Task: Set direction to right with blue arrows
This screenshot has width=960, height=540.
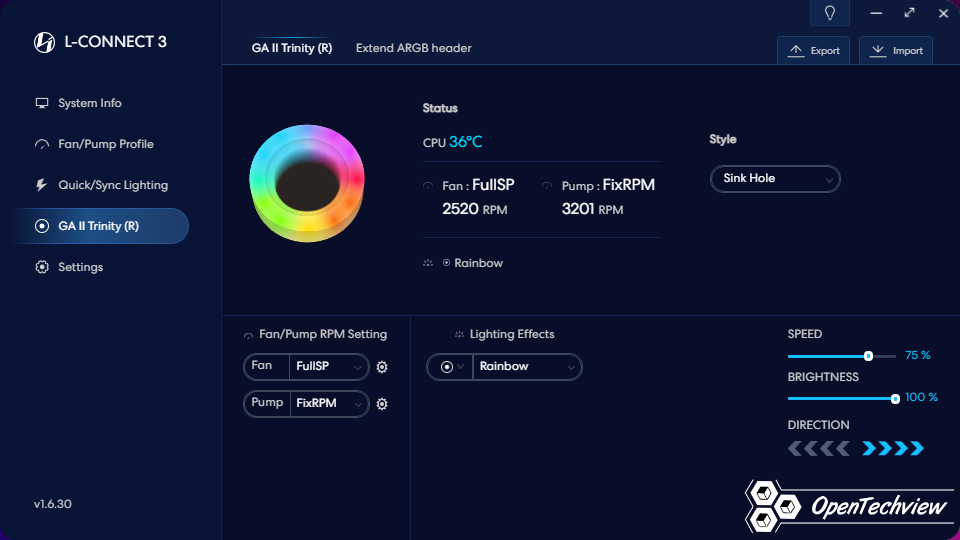Action: (893, 449)
